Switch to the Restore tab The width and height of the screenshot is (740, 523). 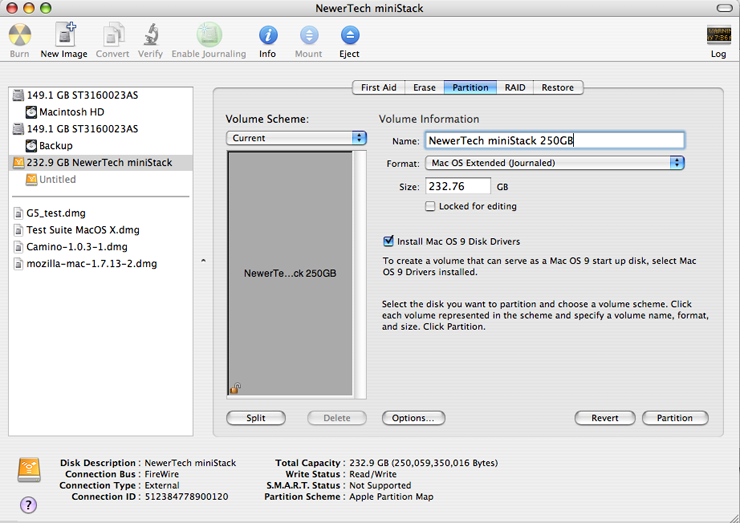click(x=558, y=88)
